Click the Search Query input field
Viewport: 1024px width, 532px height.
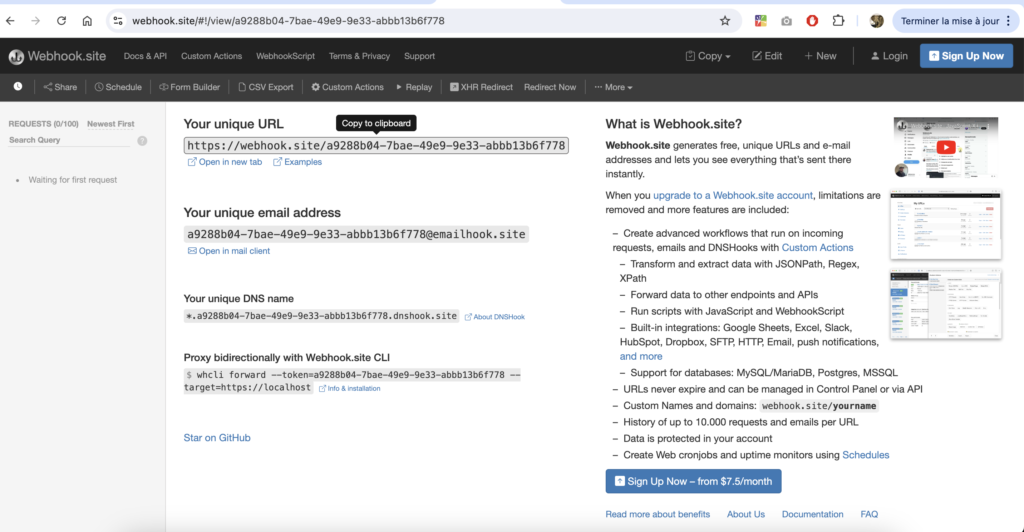[70, 141]
